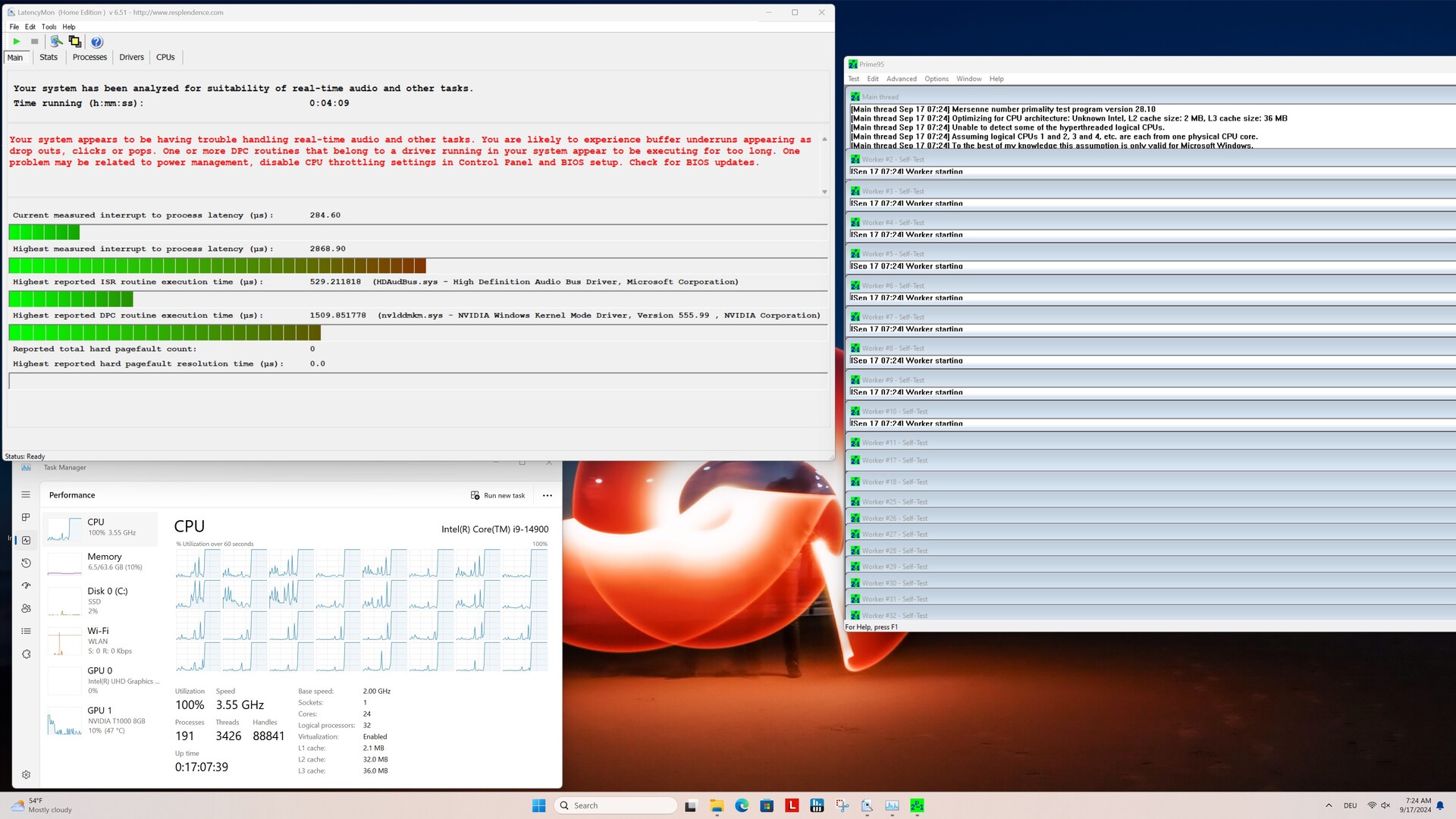Open Task Manager Processes page icon

pos(26,517)
